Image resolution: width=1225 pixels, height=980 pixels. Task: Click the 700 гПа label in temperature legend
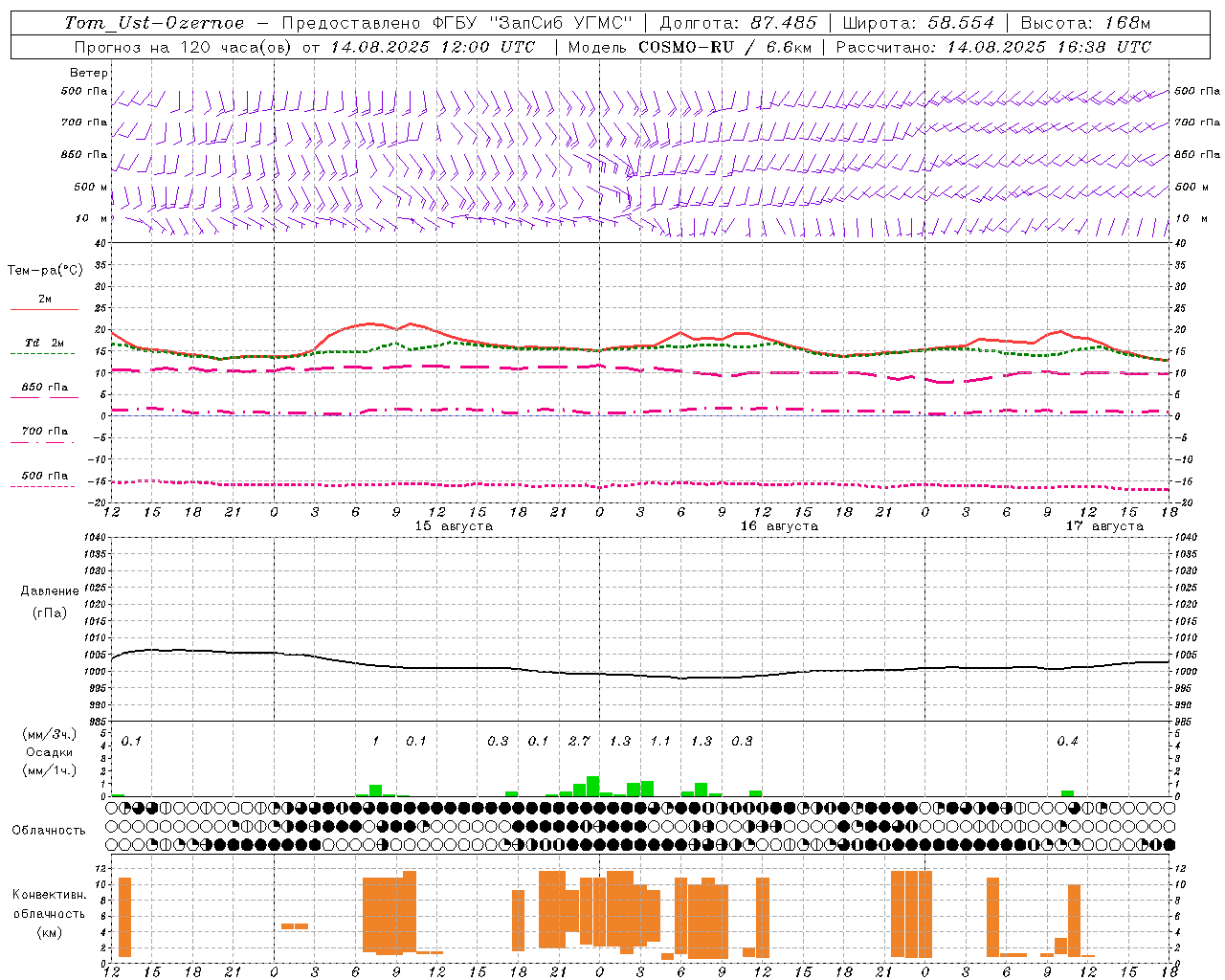(44, 432)
